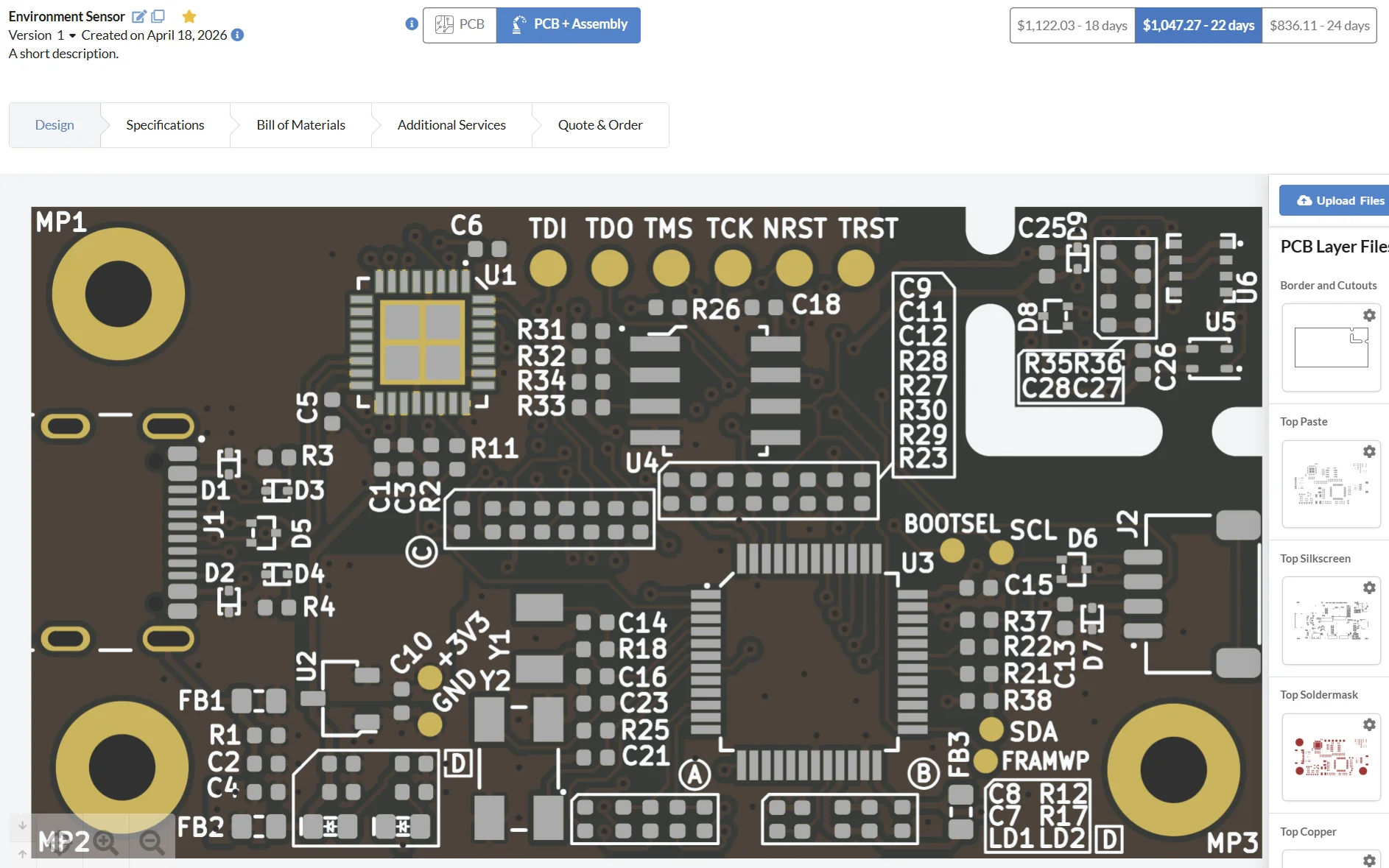Switch to the Design tab

click(x=54, y=125)
